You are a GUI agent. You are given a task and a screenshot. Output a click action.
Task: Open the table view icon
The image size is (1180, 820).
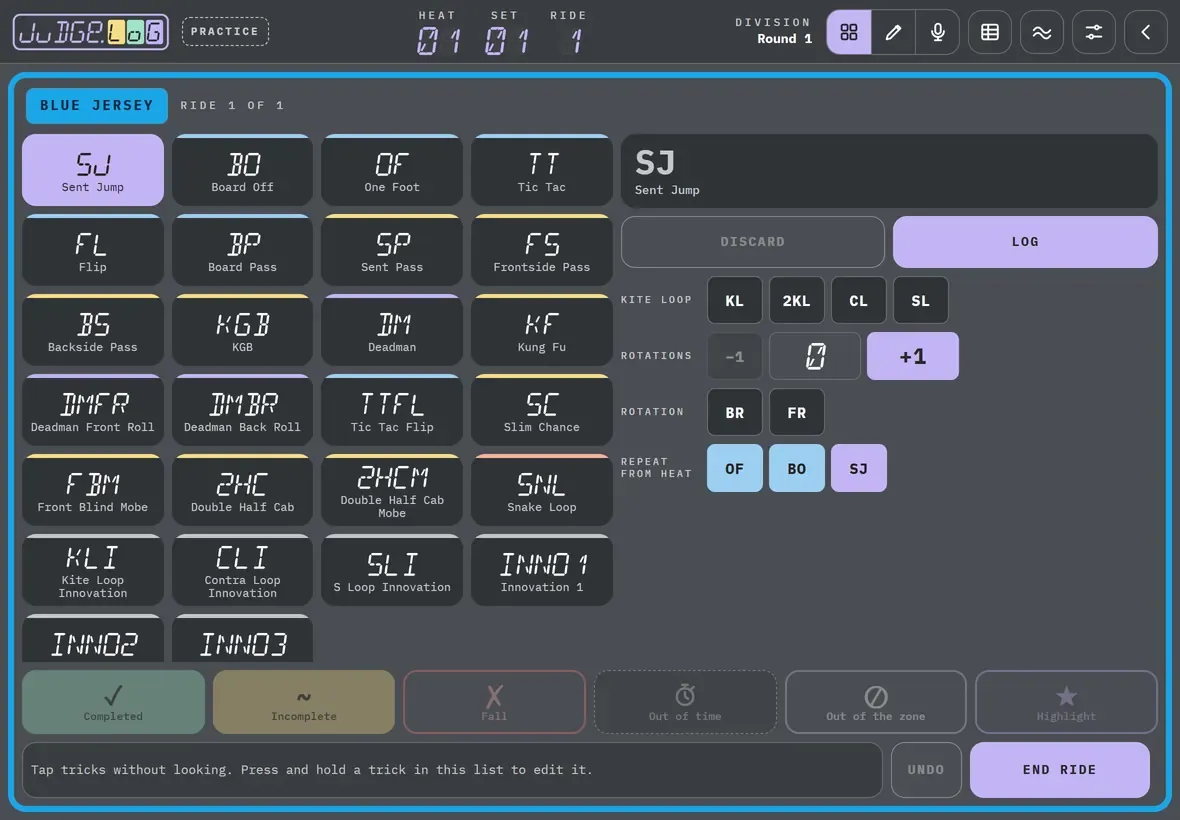[x=990, y=32]
